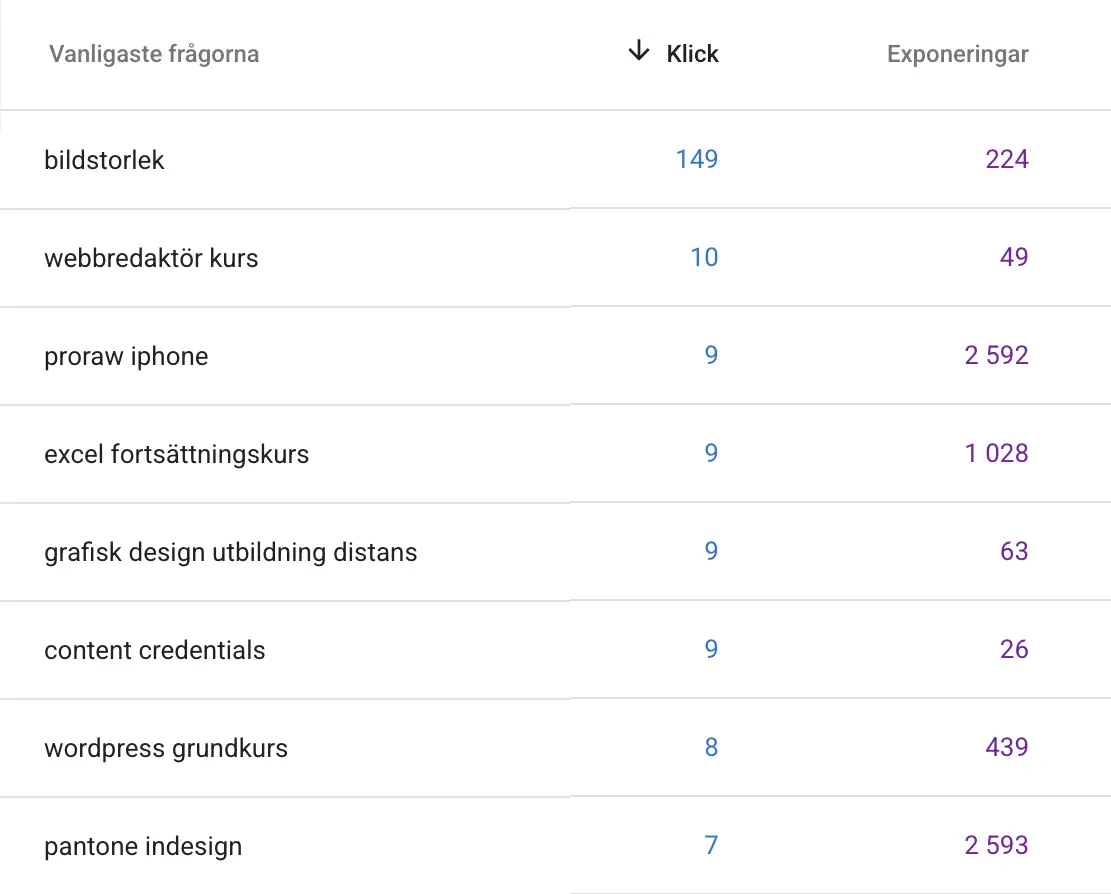Open the content credentials query row
Screen dimensions: 1111x894
tap(556, 650)
